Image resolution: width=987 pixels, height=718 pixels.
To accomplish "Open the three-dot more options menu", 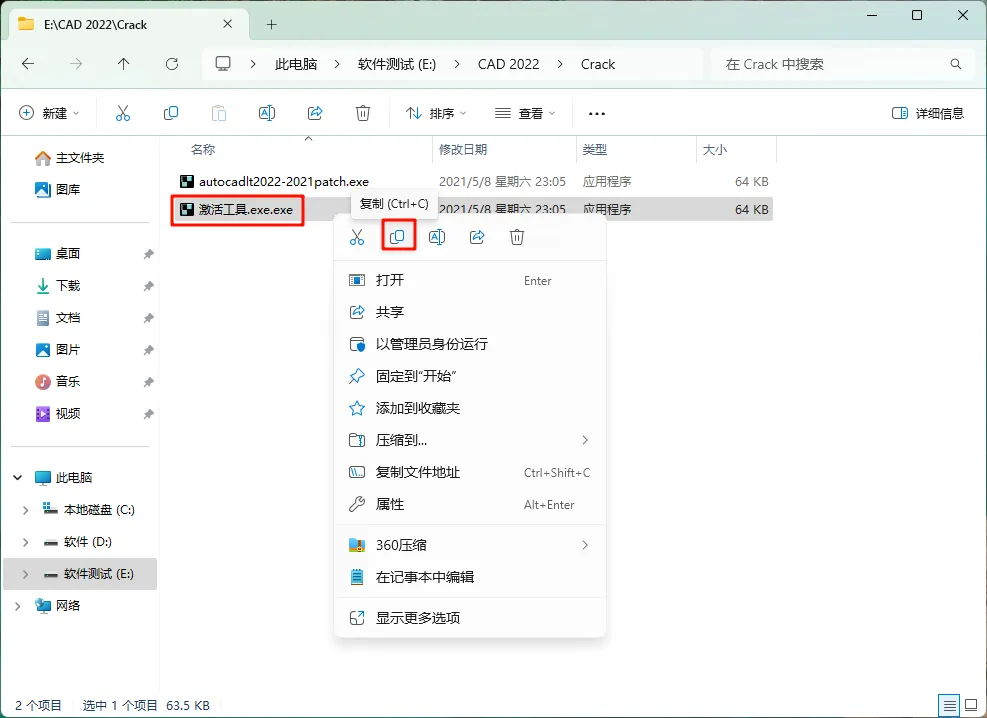I will pyautogui.click(x=596, y=114).
